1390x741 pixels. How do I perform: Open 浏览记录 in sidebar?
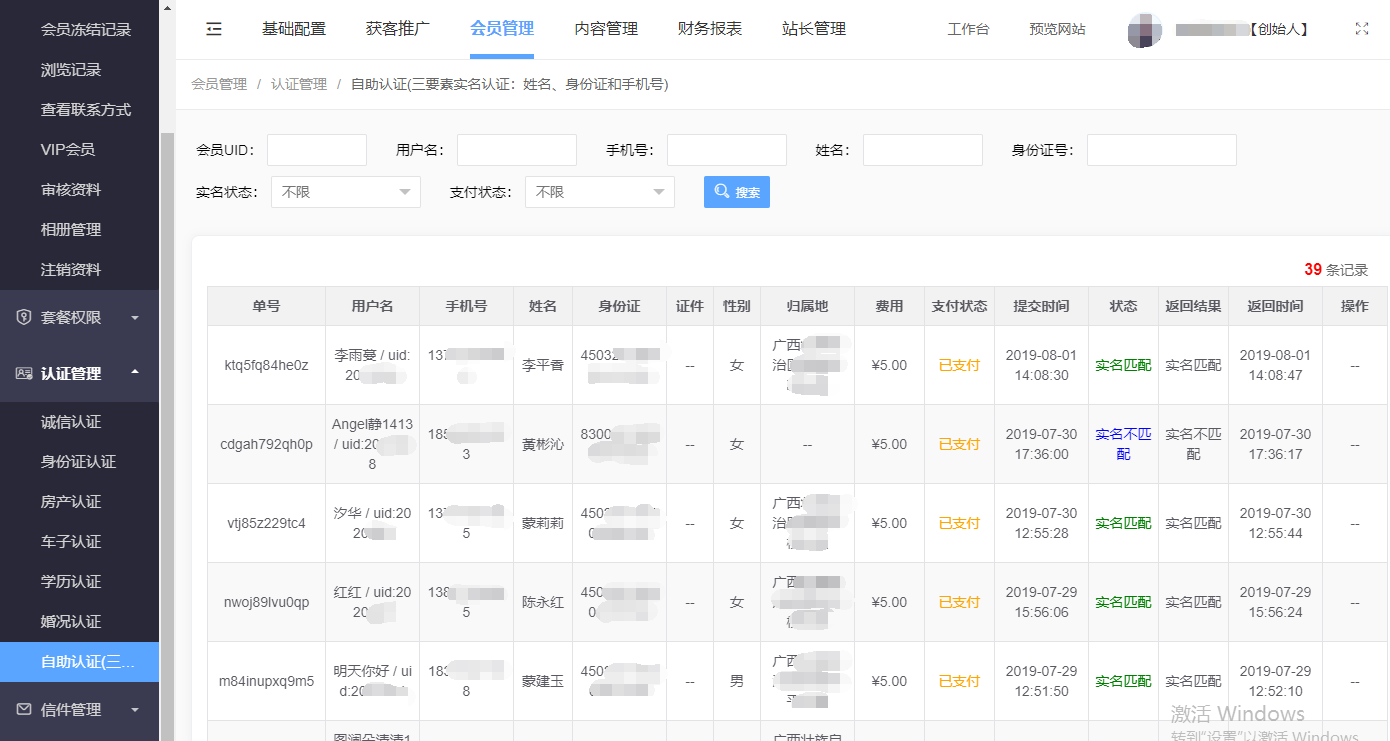pos(71,70)
